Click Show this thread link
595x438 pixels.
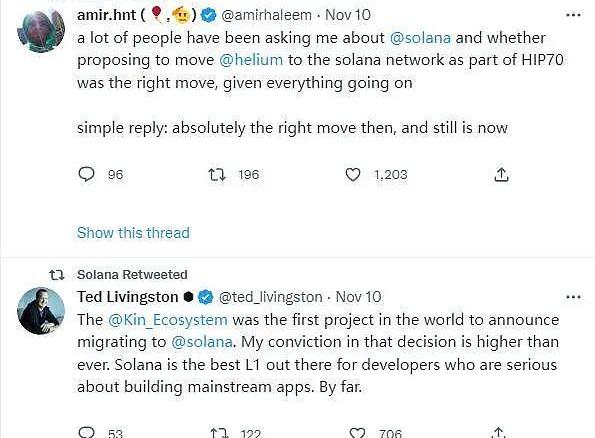[x=133, y=233]
